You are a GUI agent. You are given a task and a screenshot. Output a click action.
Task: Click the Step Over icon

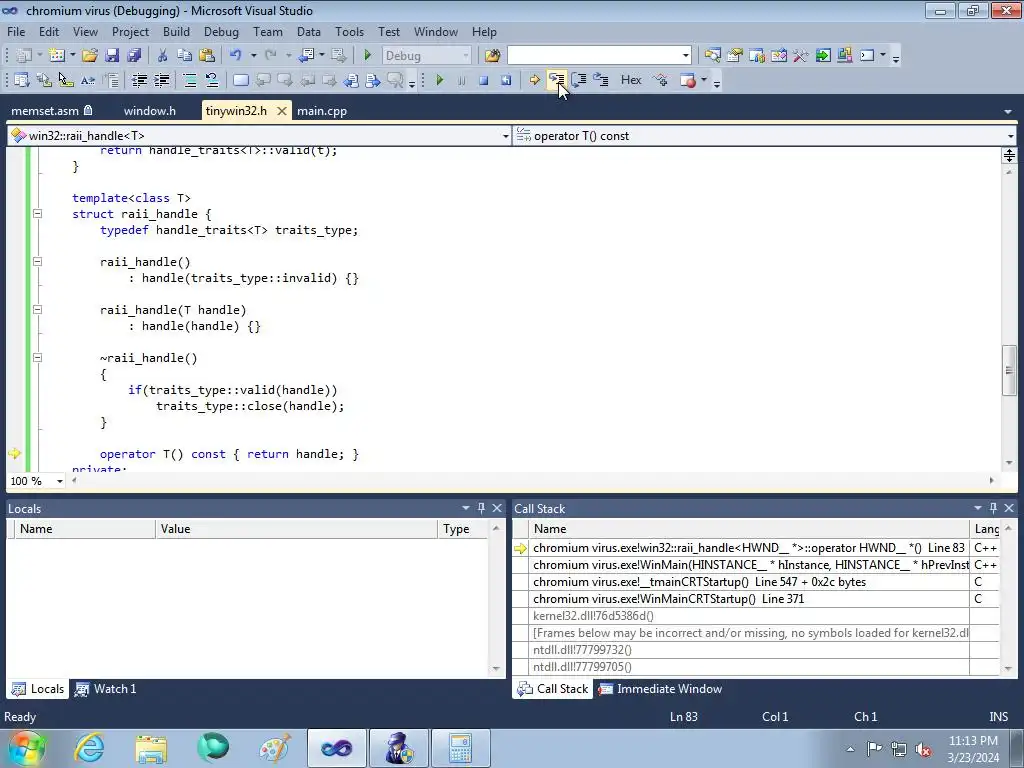[579, 80]
